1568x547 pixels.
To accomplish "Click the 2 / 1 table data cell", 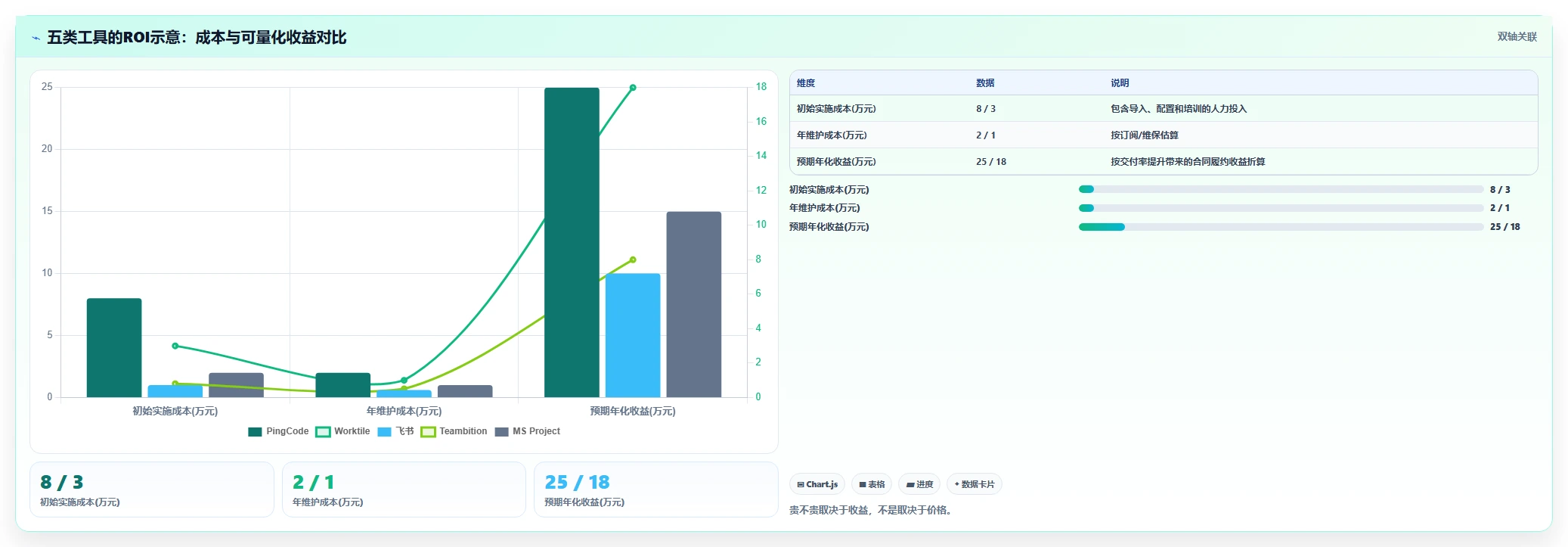I will point(986,135).
